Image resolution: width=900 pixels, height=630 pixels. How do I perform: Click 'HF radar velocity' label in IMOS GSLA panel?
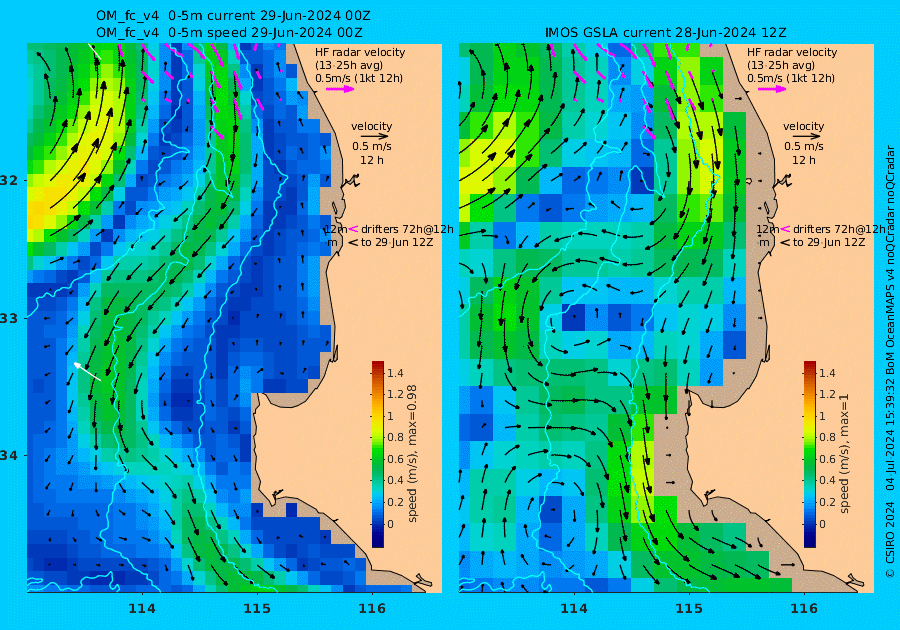click(x=792, y=52)
